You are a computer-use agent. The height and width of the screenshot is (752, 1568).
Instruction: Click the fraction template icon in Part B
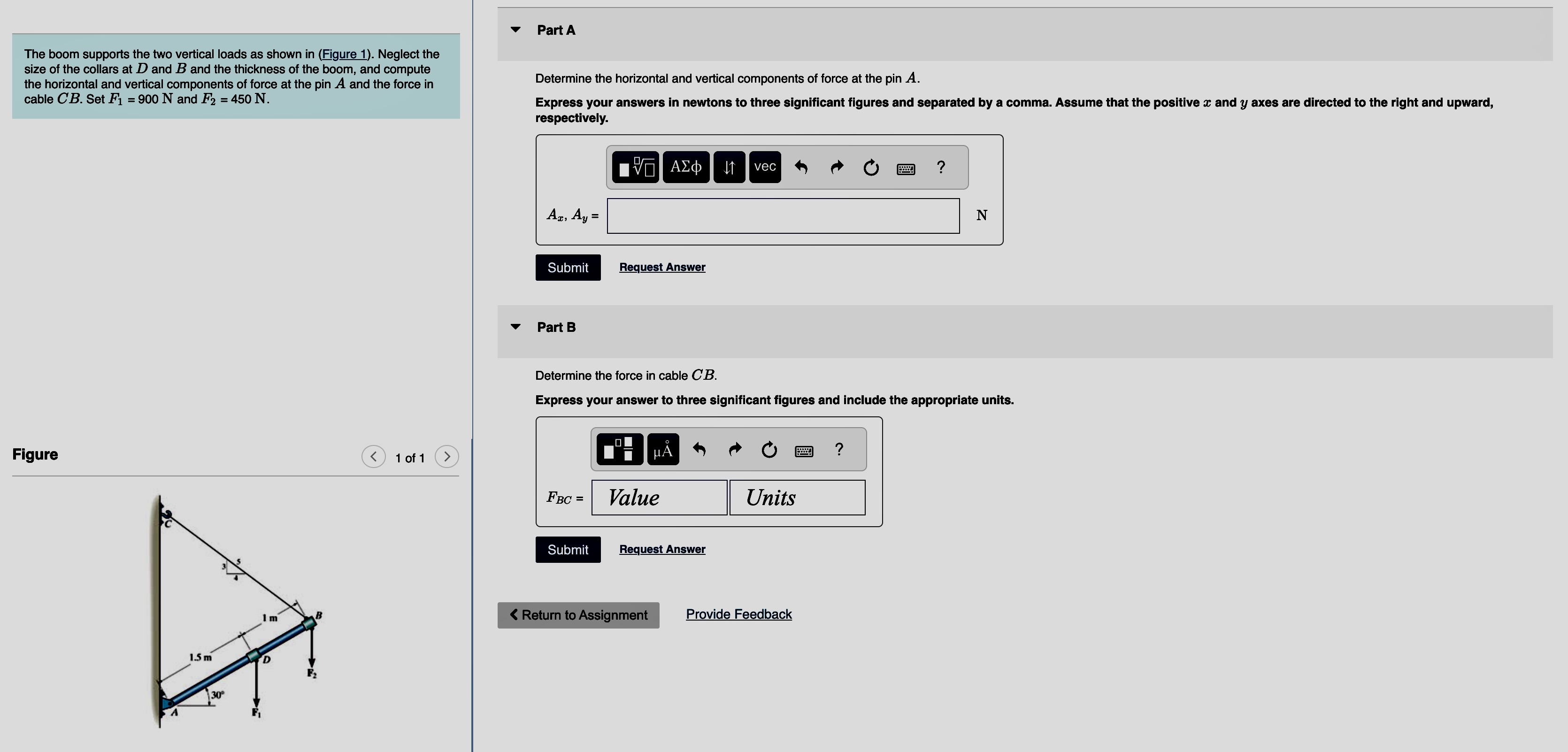point(619,450)
